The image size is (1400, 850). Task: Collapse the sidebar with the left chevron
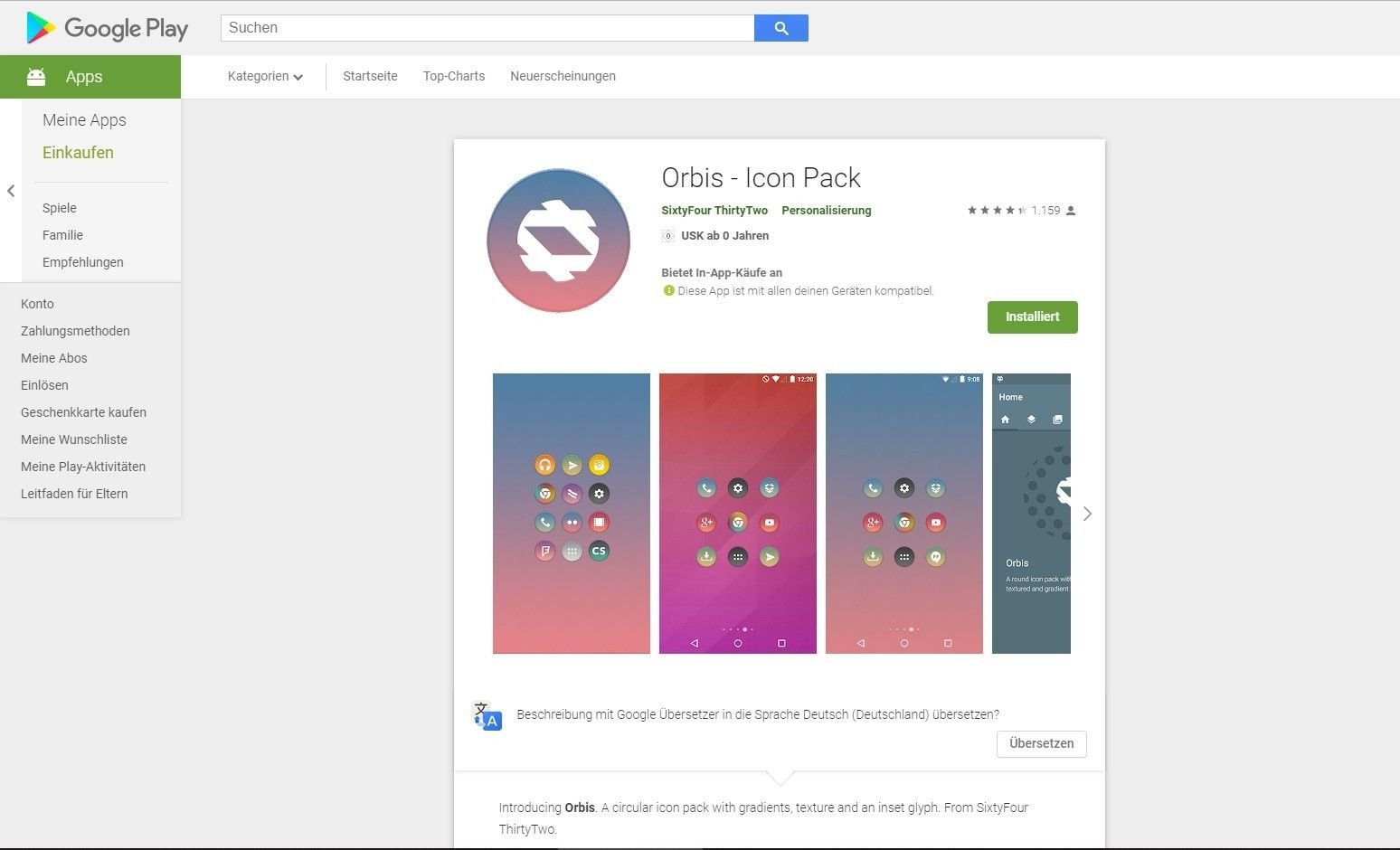(11, 191)
